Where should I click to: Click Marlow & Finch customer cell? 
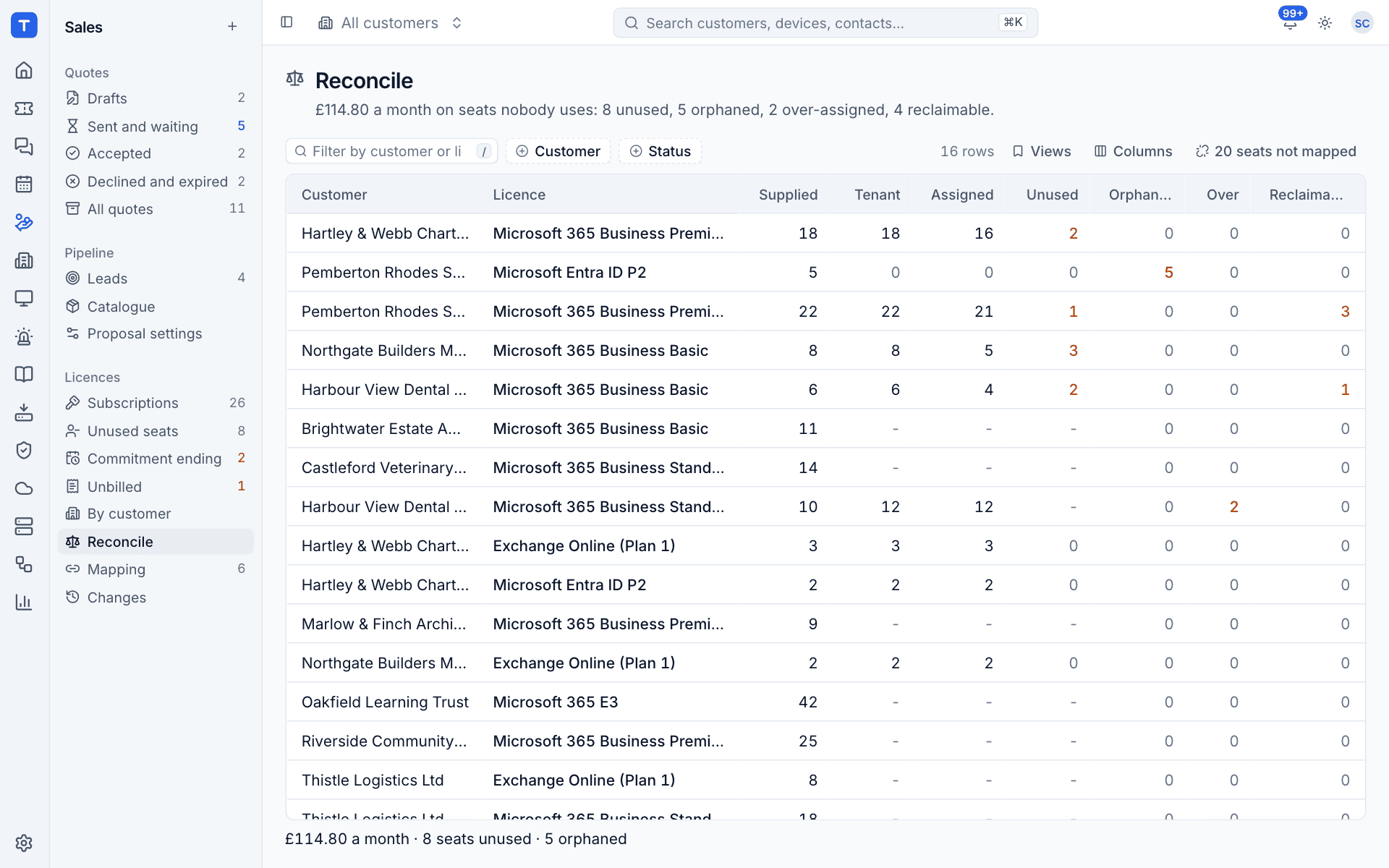point(383,624)
